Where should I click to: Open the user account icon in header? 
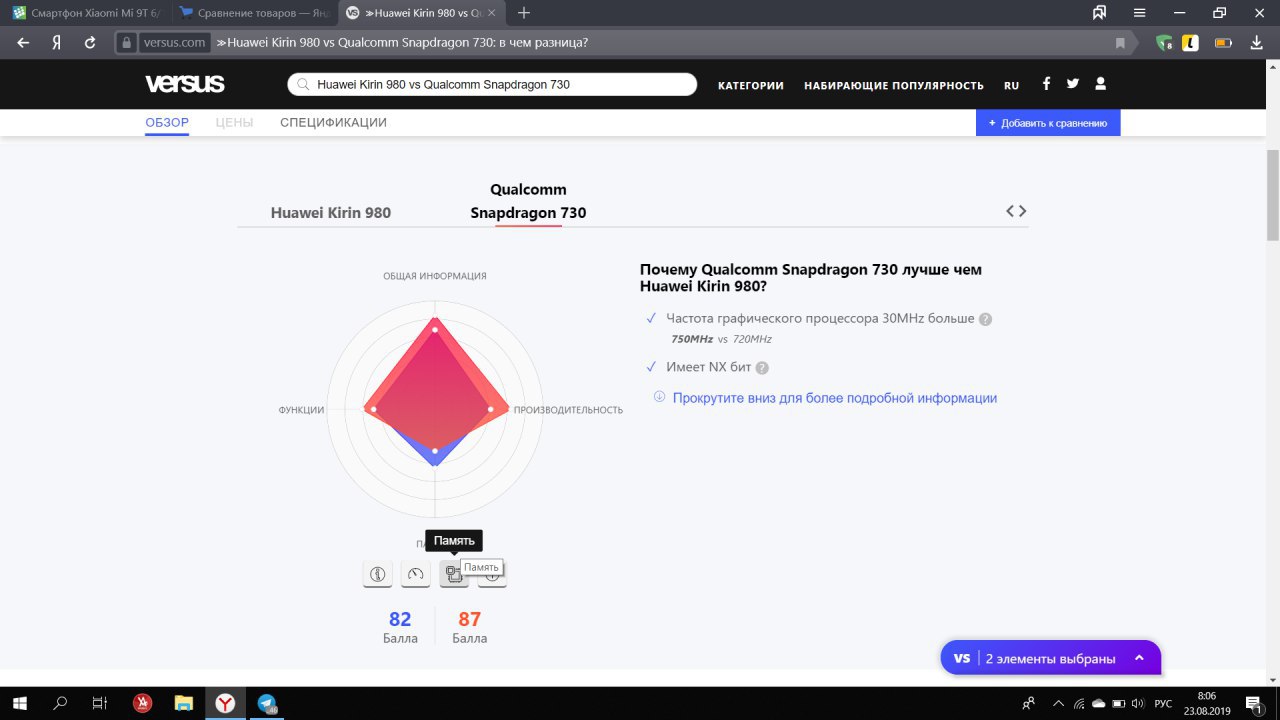1101,84
